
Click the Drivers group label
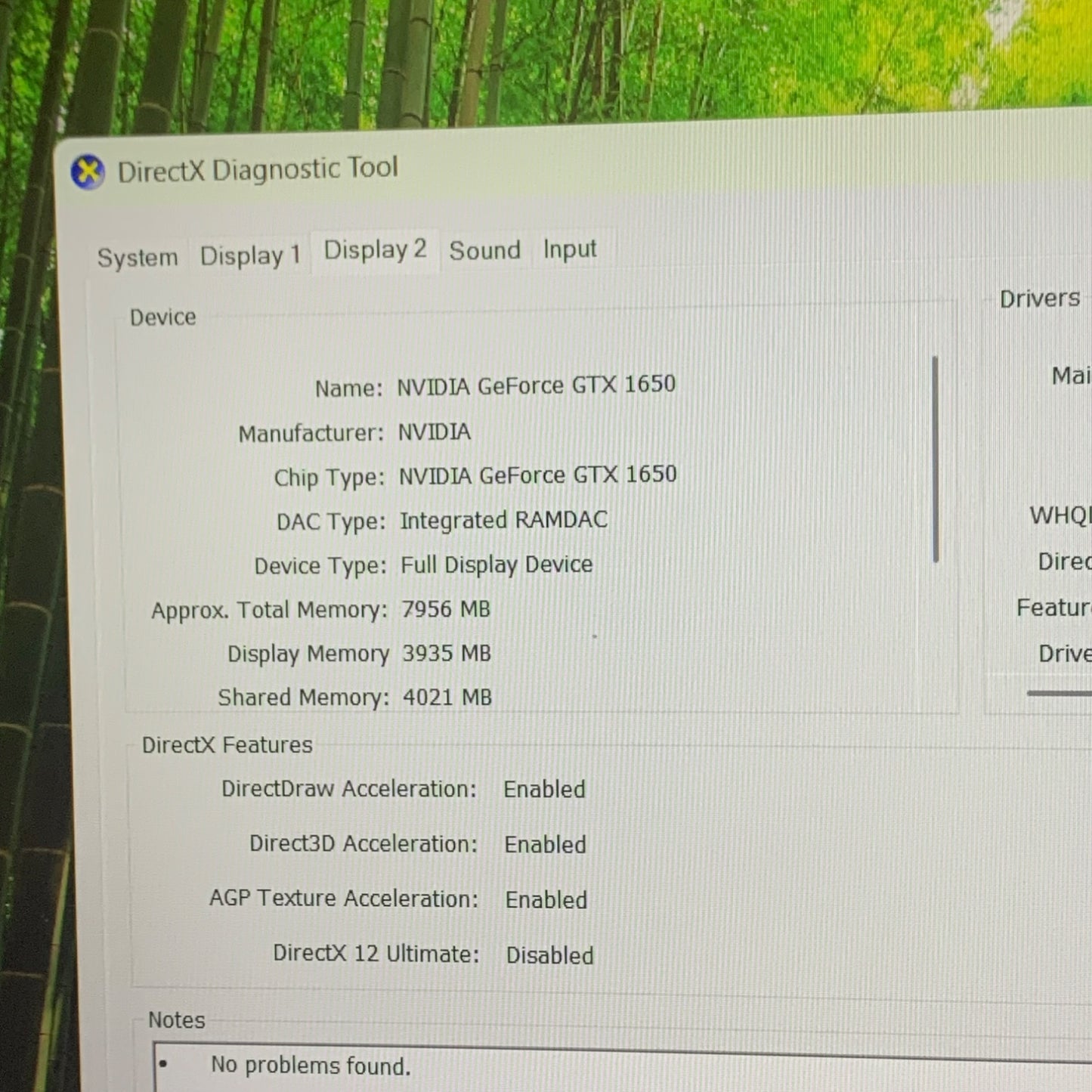(x=1040, y=299)
